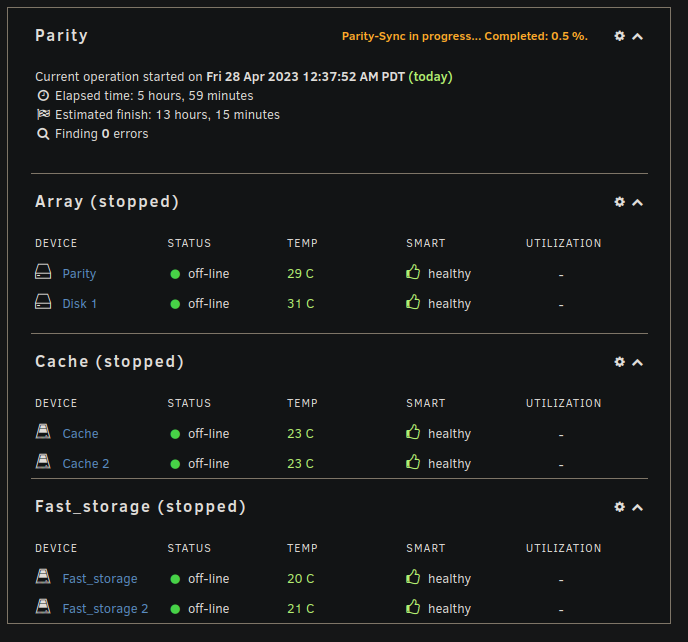Click the Cache (stopped) heading
The image size is (688, 642).
[110, 362]
